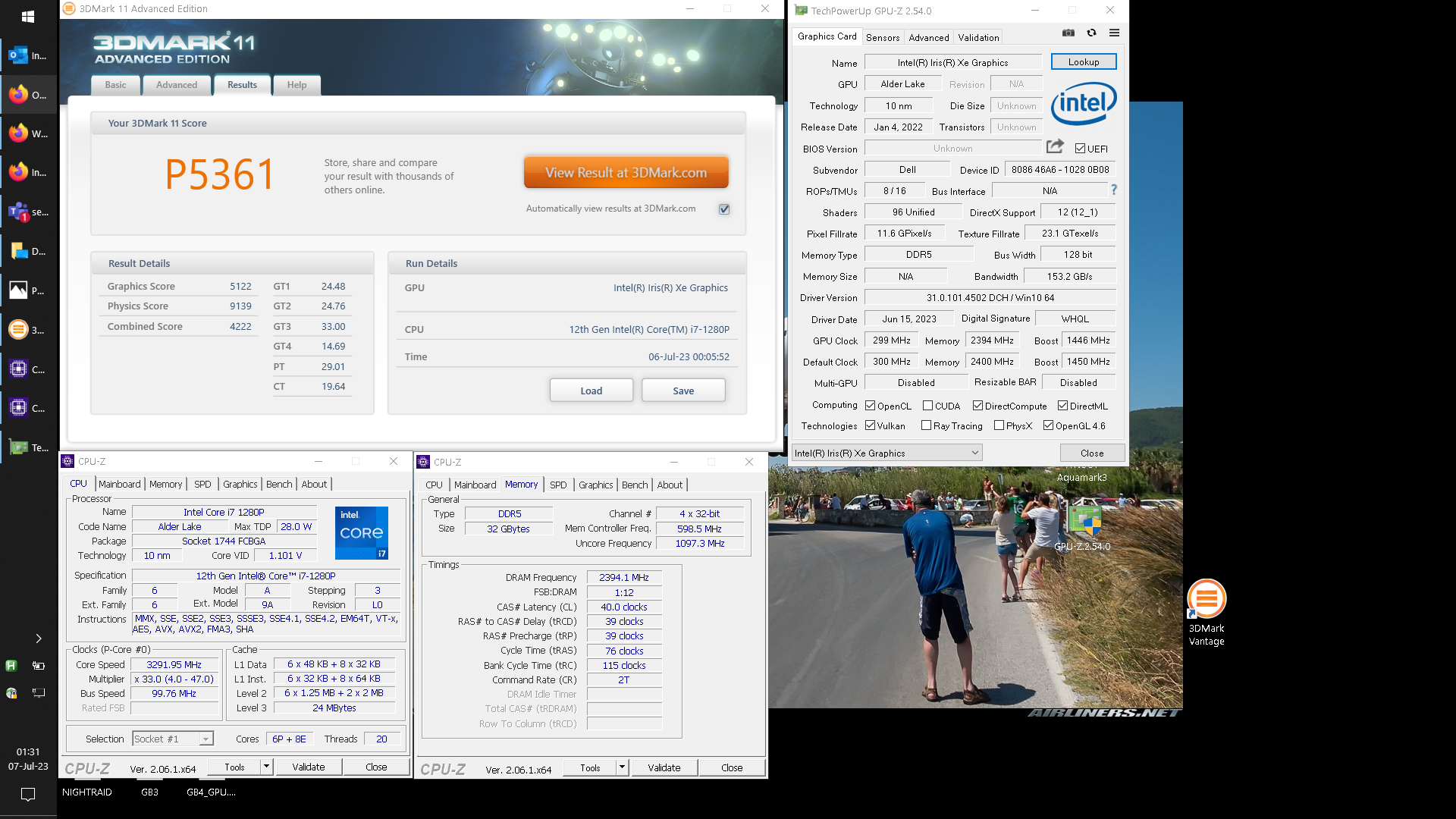This screenshot has height=819, width=1456.
Task: Click the Save button in Run Details
Action: point(683,391)
